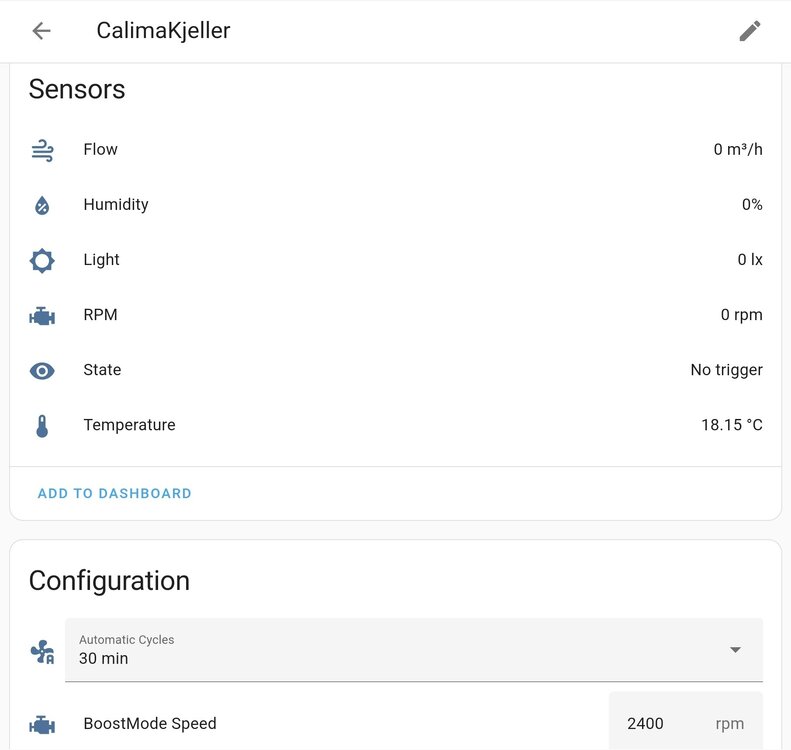
Task: Click the Flow wind icon
Action: [42, 150]
